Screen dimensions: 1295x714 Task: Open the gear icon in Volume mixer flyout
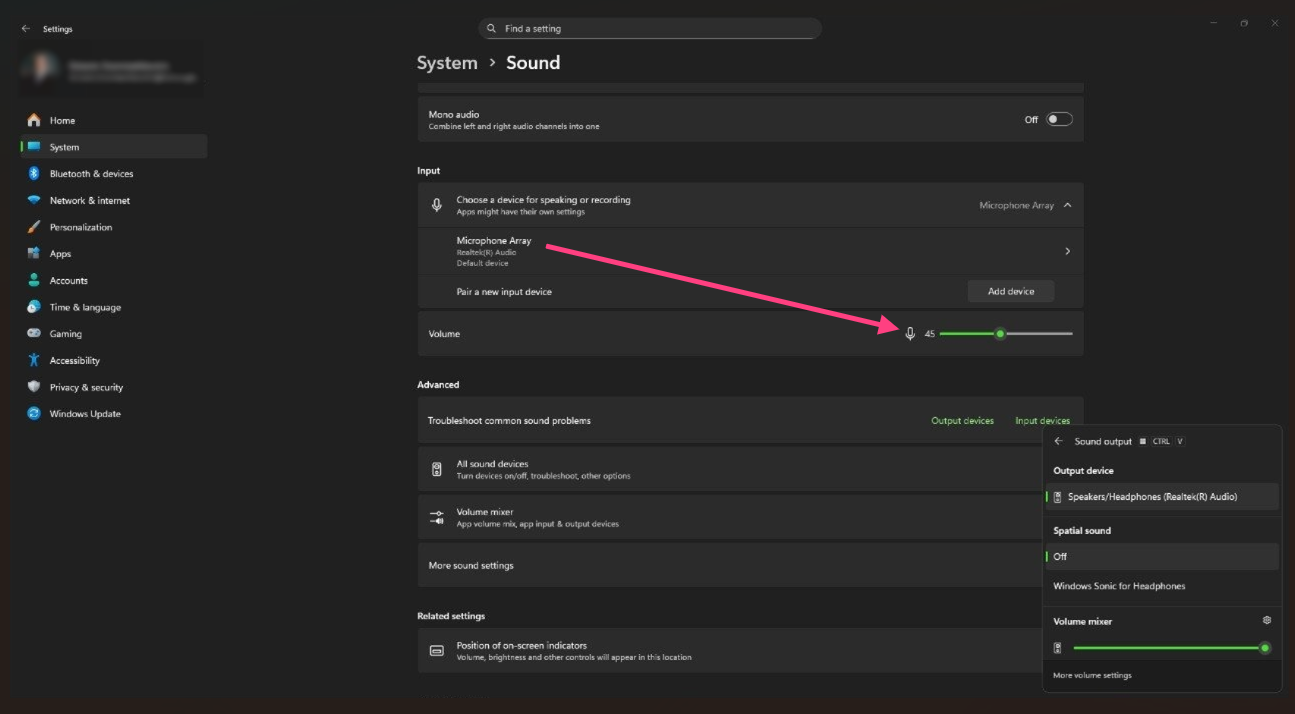coord(1267,621)
